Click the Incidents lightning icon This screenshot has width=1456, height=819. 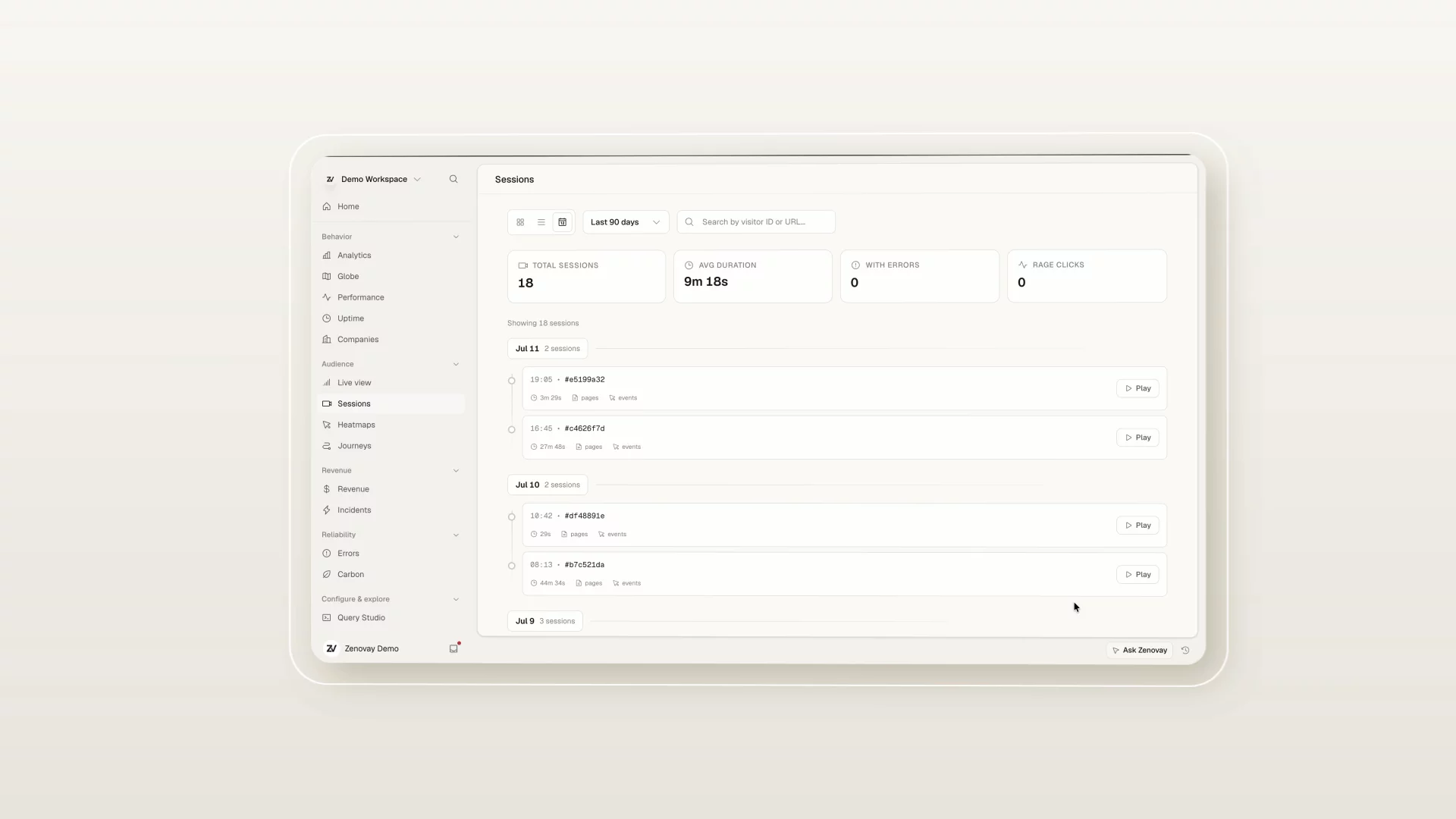pos(326,510)
